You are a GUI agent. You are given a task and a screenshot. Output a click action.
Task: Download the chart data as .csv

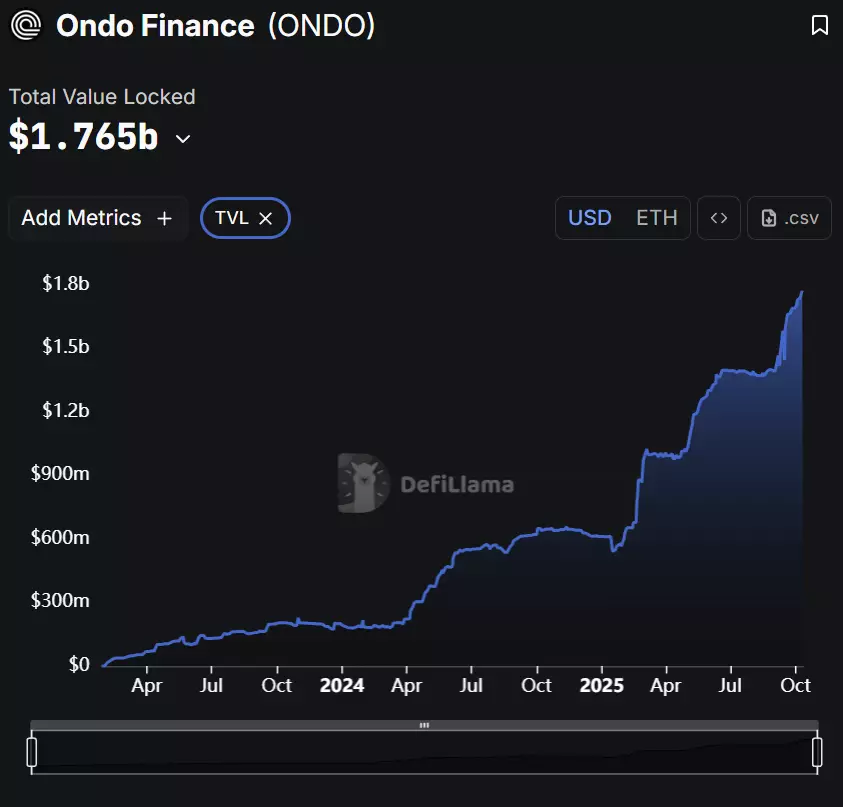[x=789, y=218]
